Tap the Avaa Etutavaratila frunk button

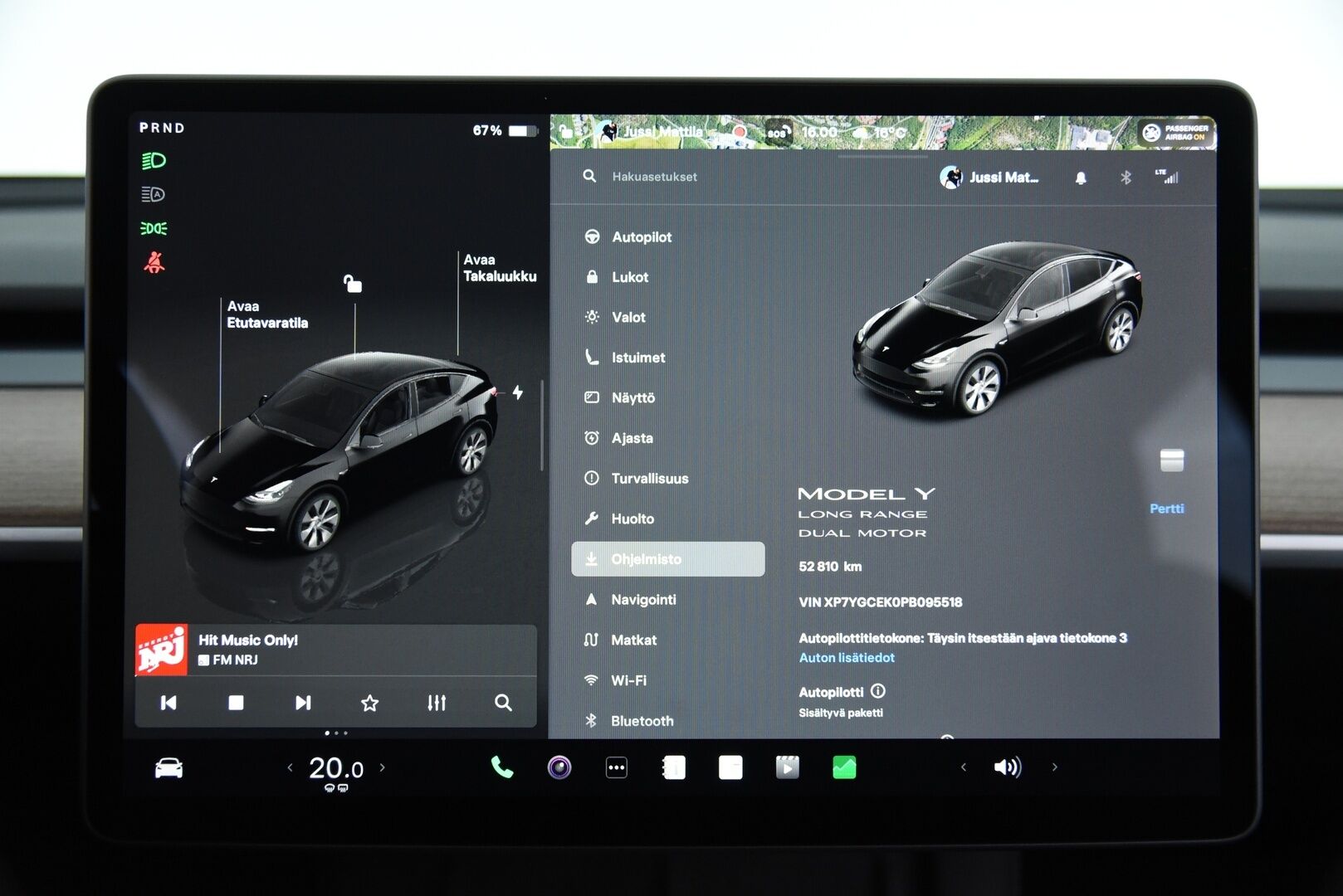click(267, 314)
